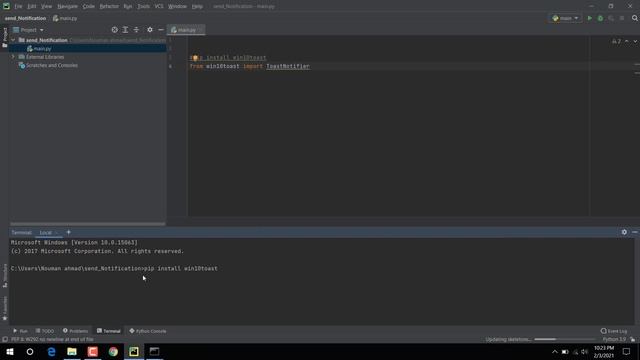Open the Terminal tool window tab
Image resolution: width=640 pixels, height=360 pixels.
click(x=109, y=331)
